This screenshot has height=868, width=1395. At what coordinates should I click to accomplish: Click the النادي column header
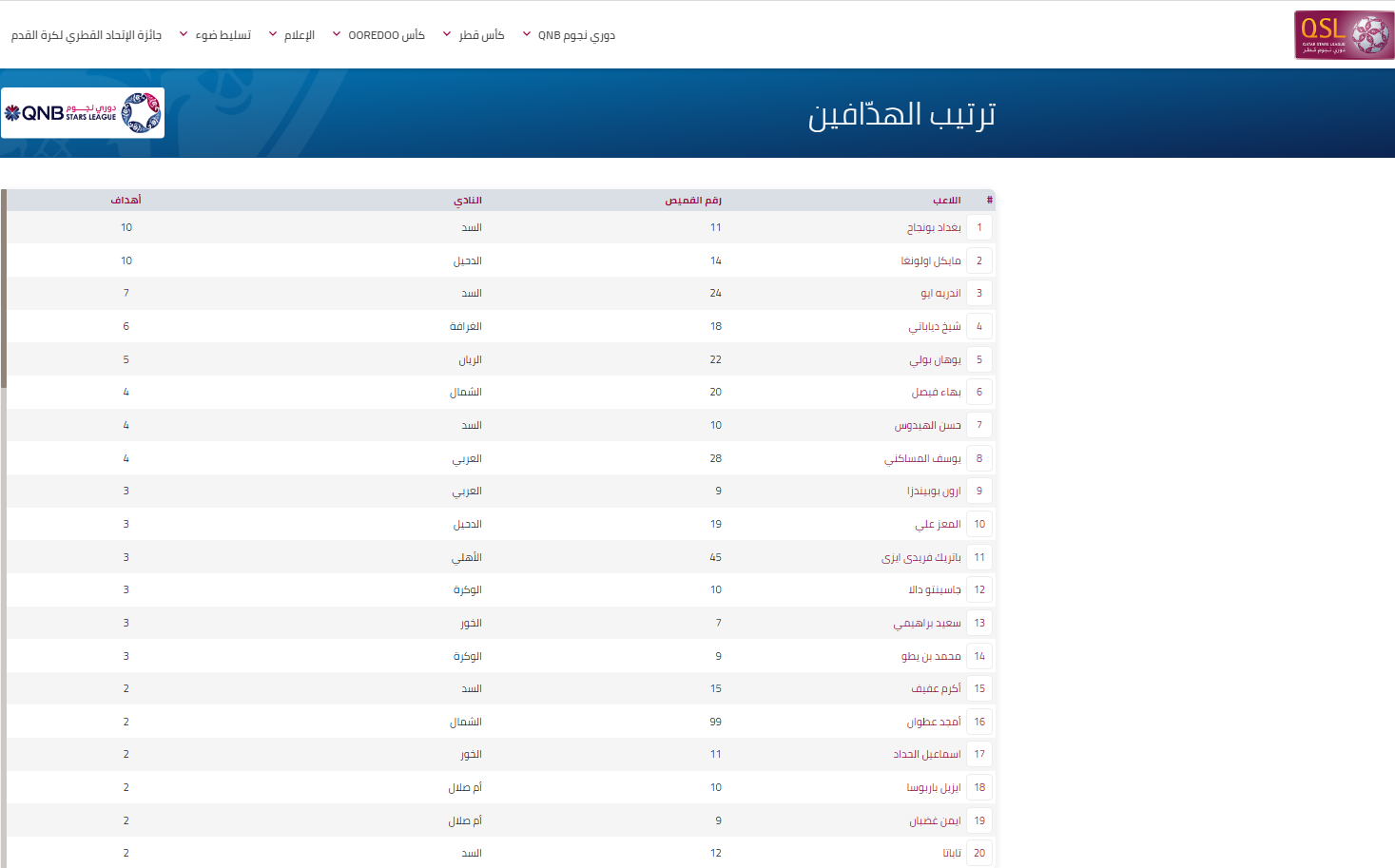pos(467,201)
